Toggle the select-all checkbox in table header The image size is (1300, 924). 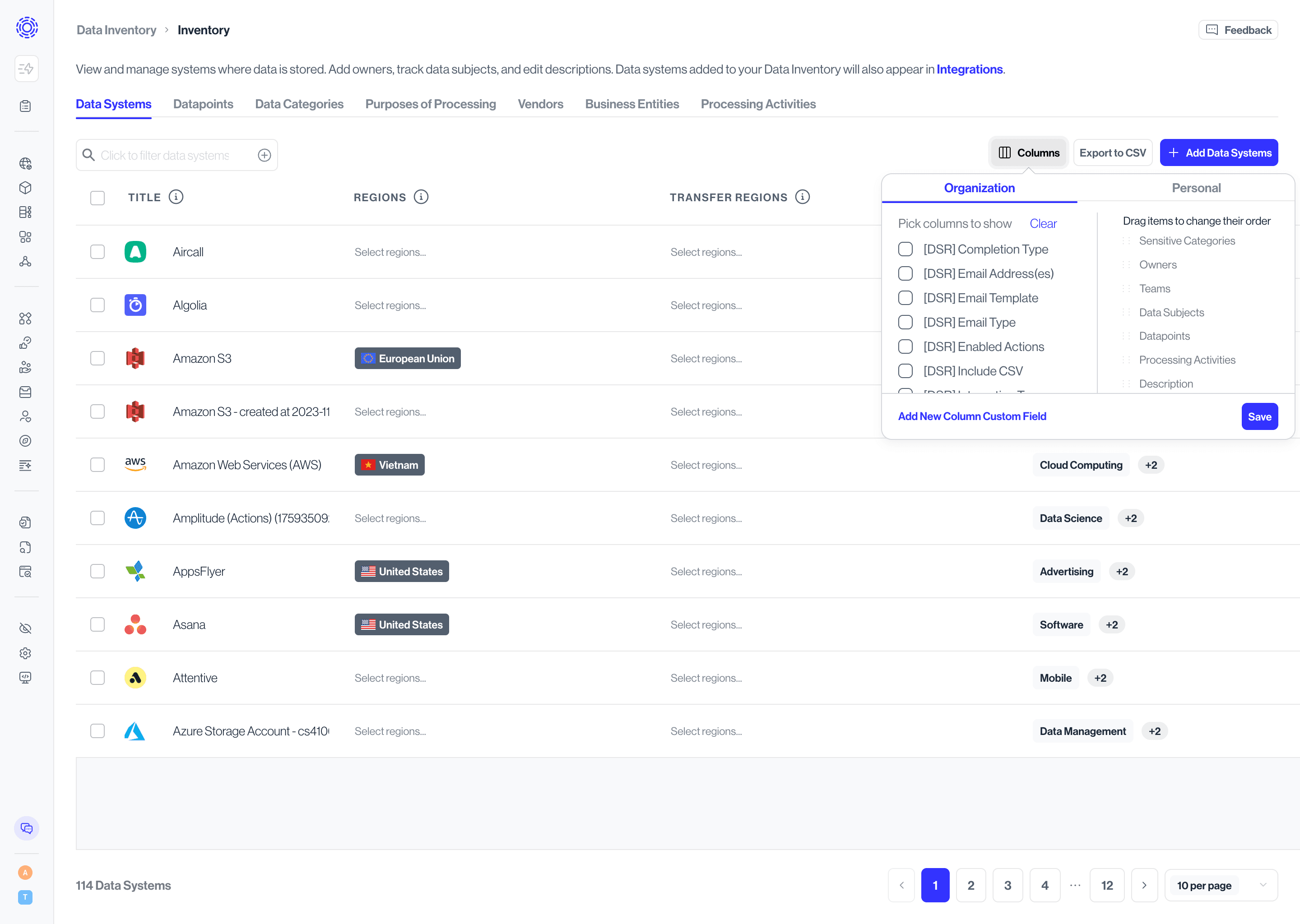[x=97, y=198]
